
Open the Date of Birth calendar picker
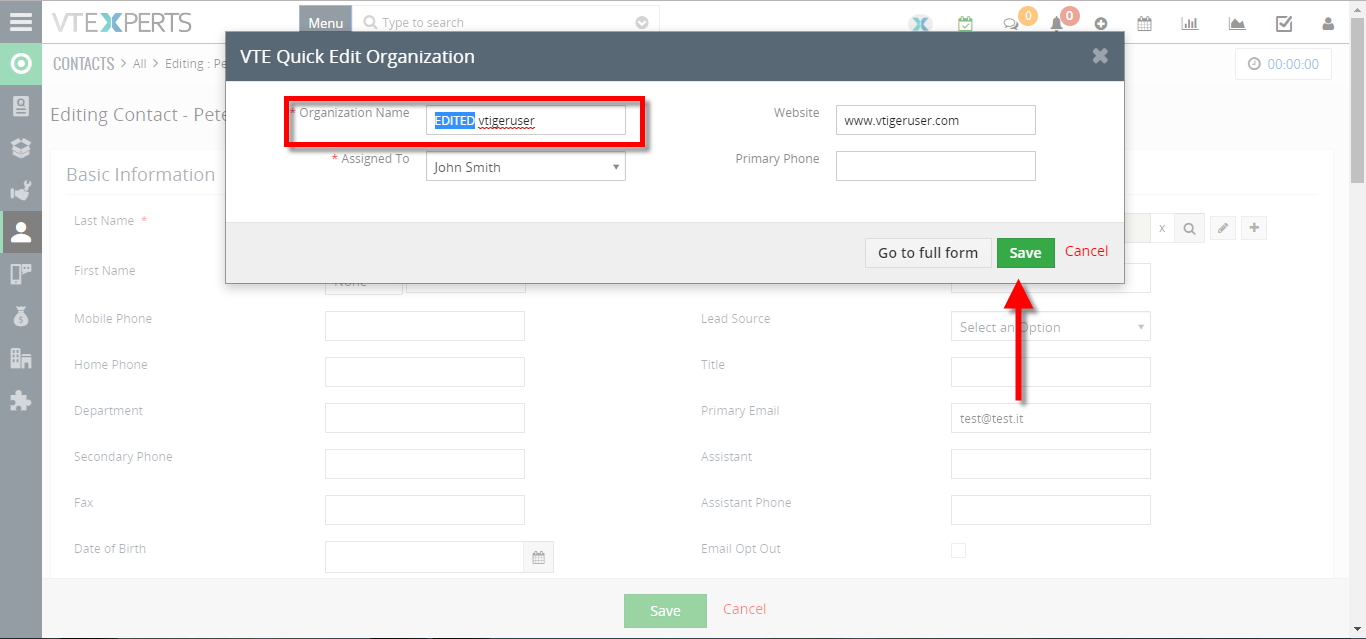point(538,558)
